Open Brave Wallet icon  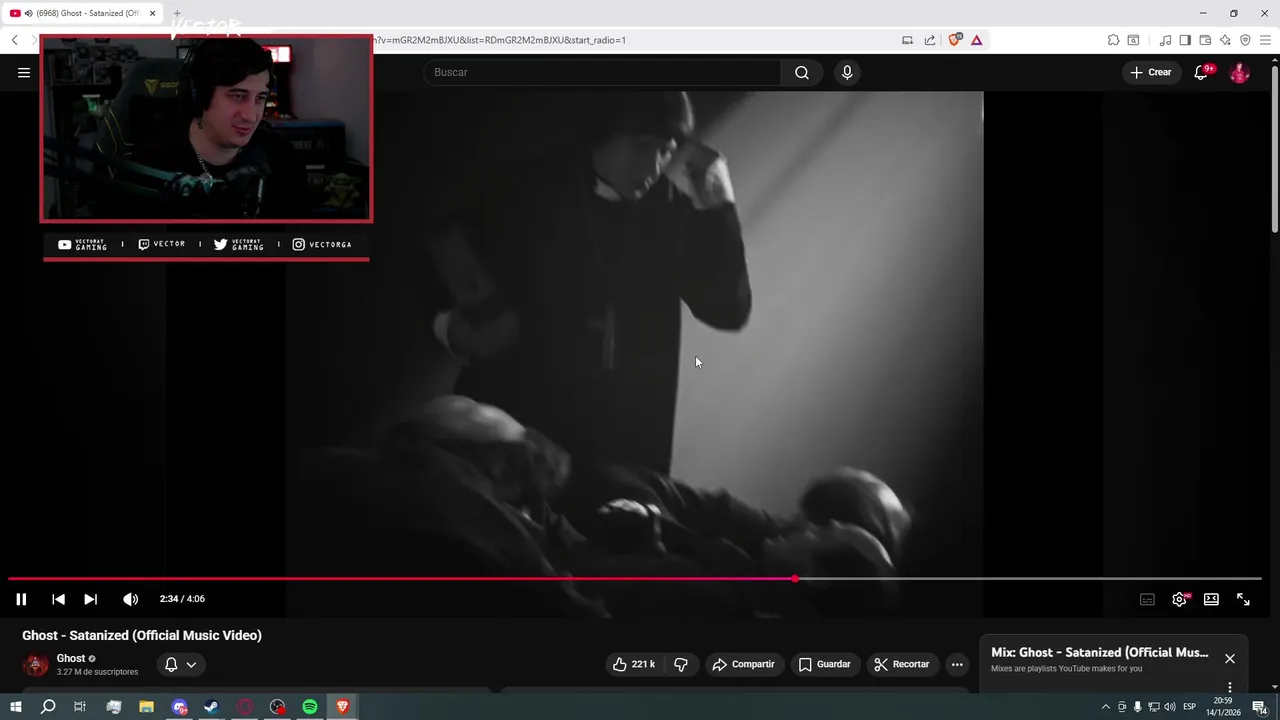click(x=1205, y=40)
